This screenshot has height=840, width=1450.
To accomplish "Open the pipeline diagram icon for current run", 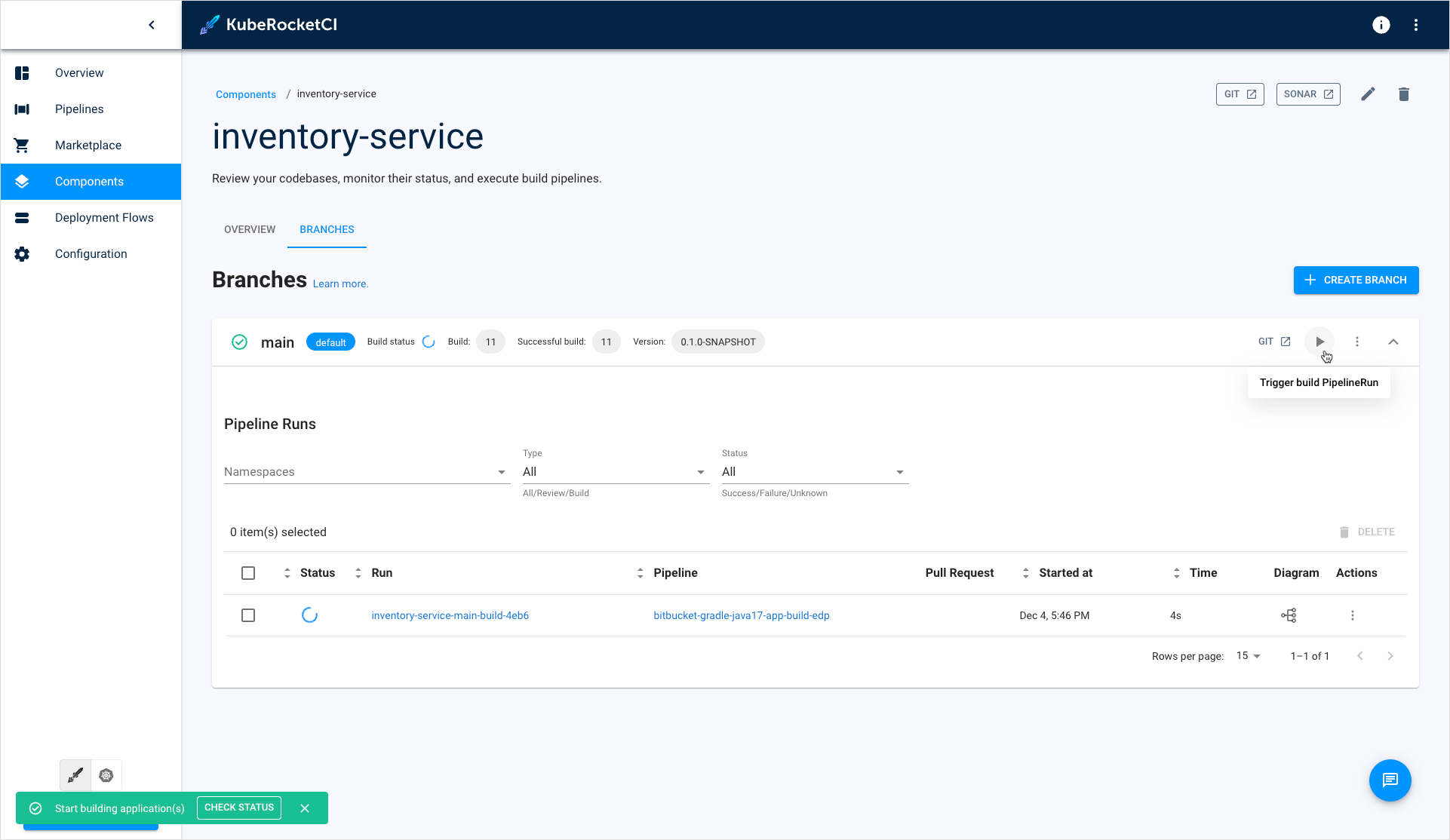I will pos(1289,614).
